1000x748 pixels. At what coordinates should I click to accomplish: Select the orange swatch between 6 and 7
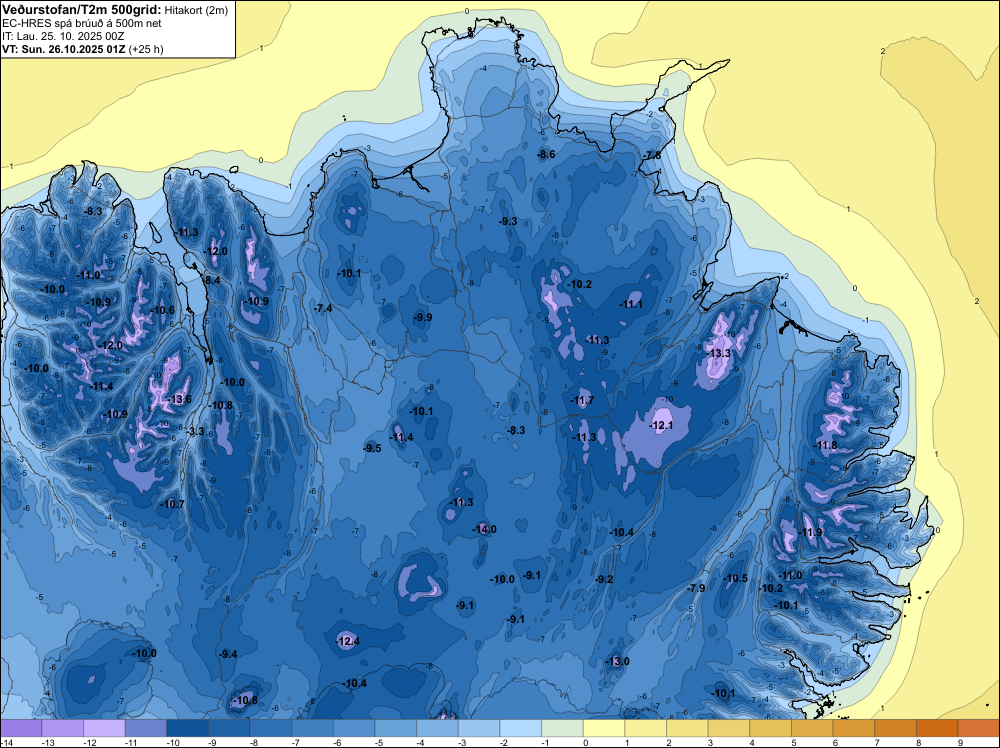(x=854, y=728)
